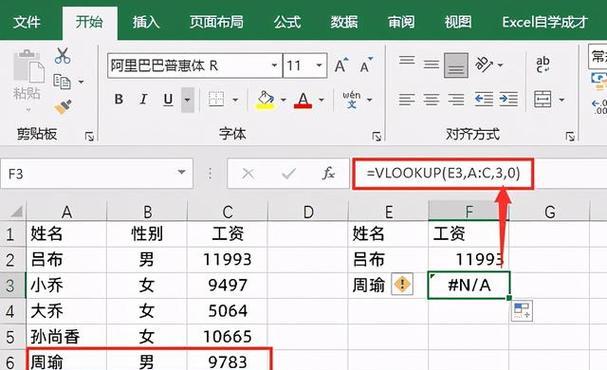Click the Increase Font Size icon
The height and width of the screenshot is (370, 607).
pyautogui.click(x=341, y=65)
